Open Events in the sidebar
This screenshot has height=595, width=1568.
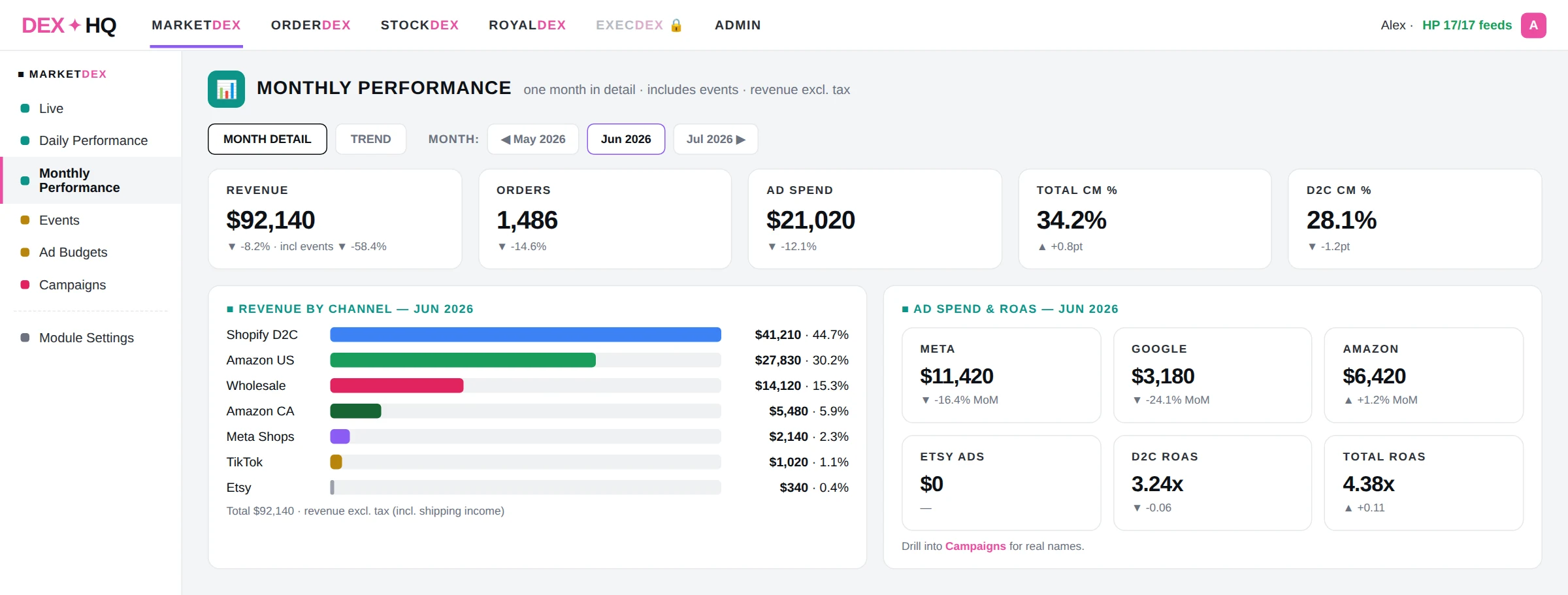pyautogui.click(x=91, y=220)
